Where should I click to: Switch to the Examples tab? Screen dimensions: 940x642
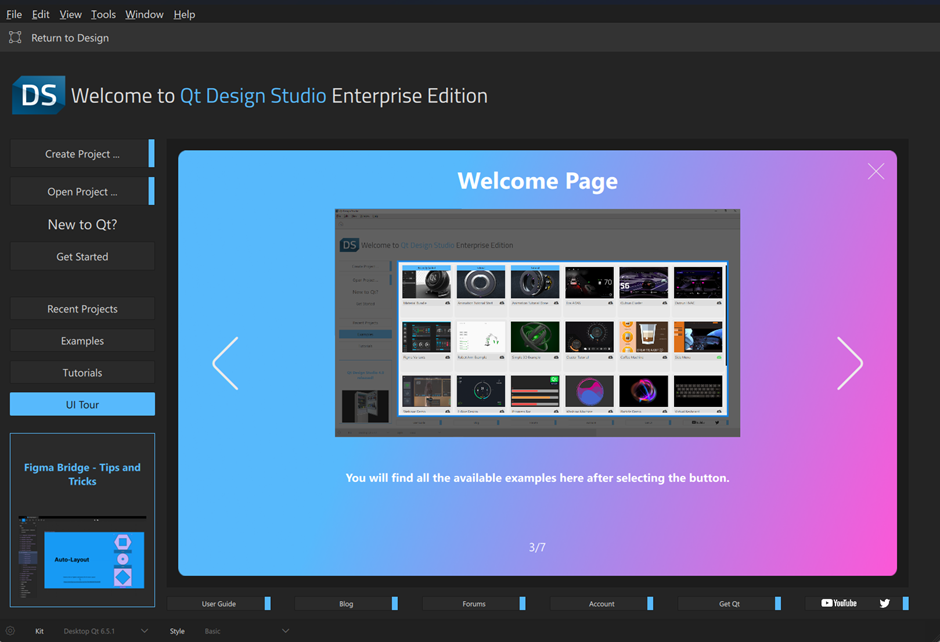(x=82, y=341)
